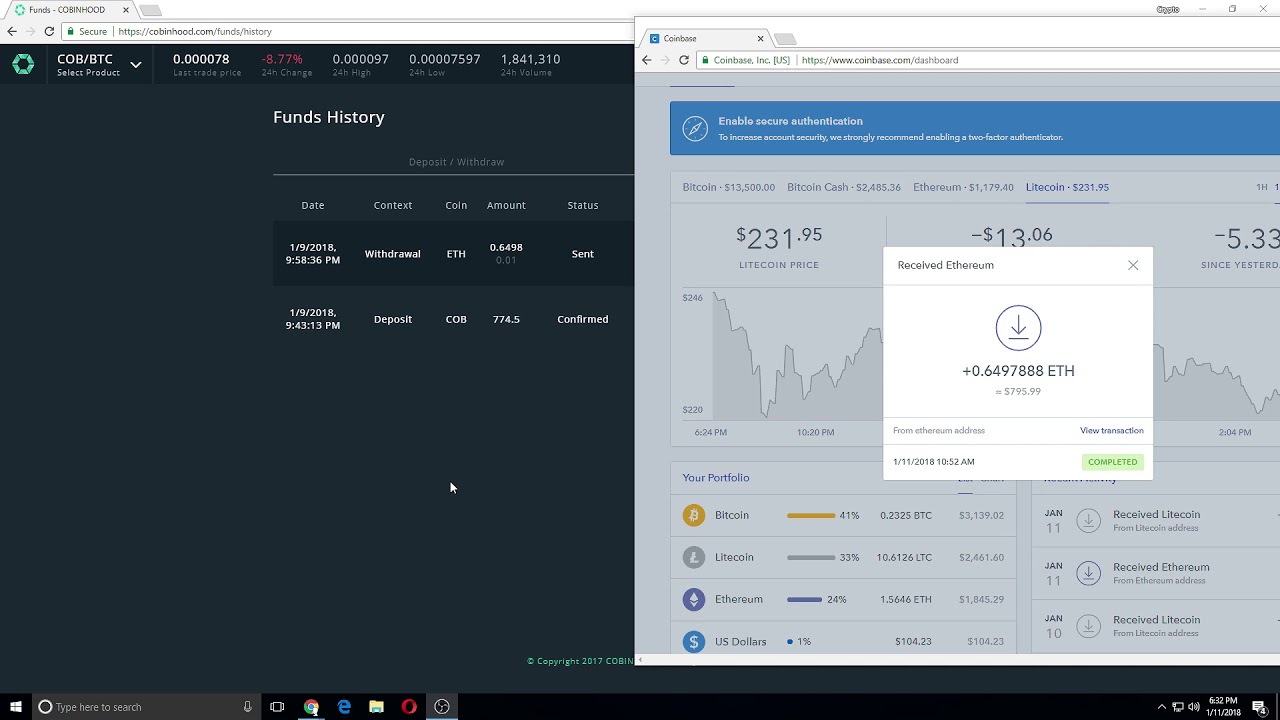Open Chrome from the taskbar
The image size is (1280, 720).
pyautogui.click(x=311, y=707)
